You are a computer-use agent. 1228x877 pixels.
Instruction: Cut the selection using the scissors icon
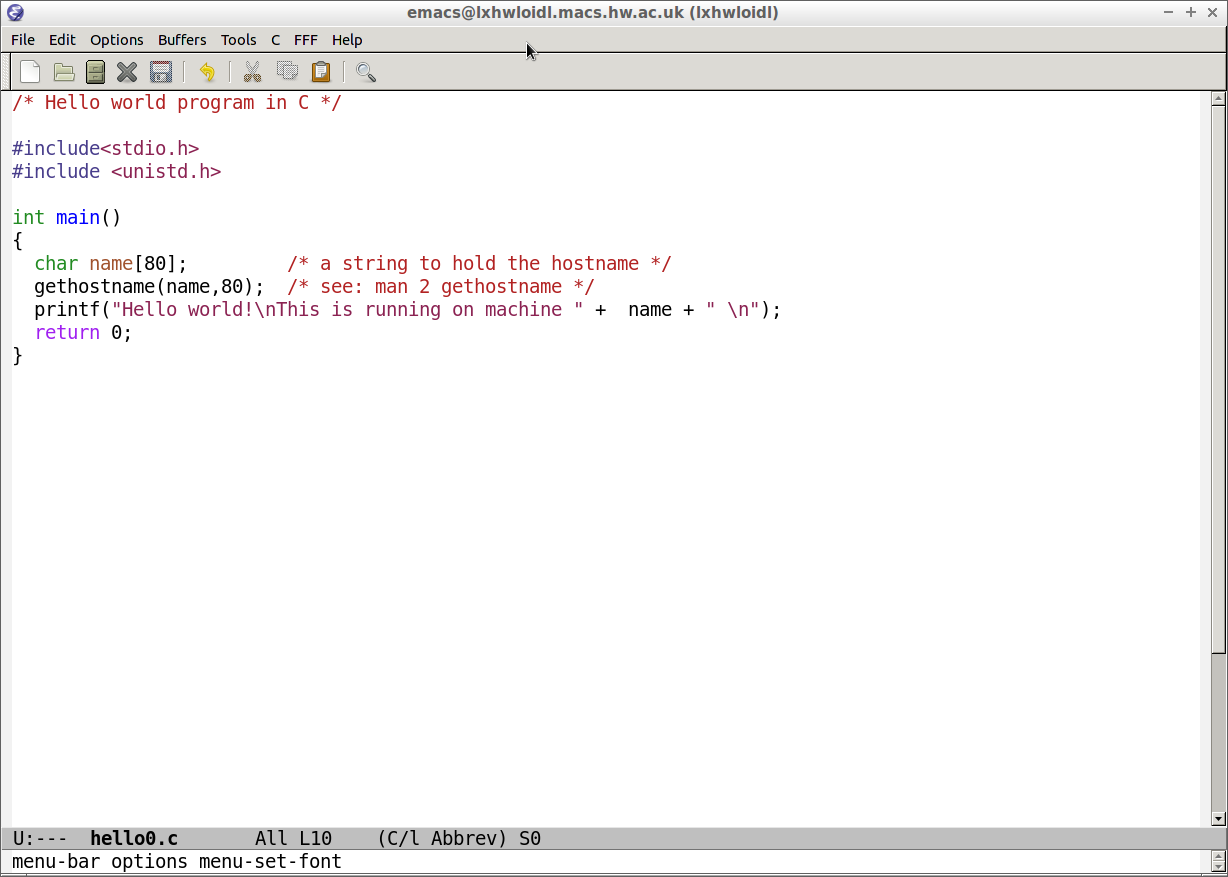[x=252, y=72]
